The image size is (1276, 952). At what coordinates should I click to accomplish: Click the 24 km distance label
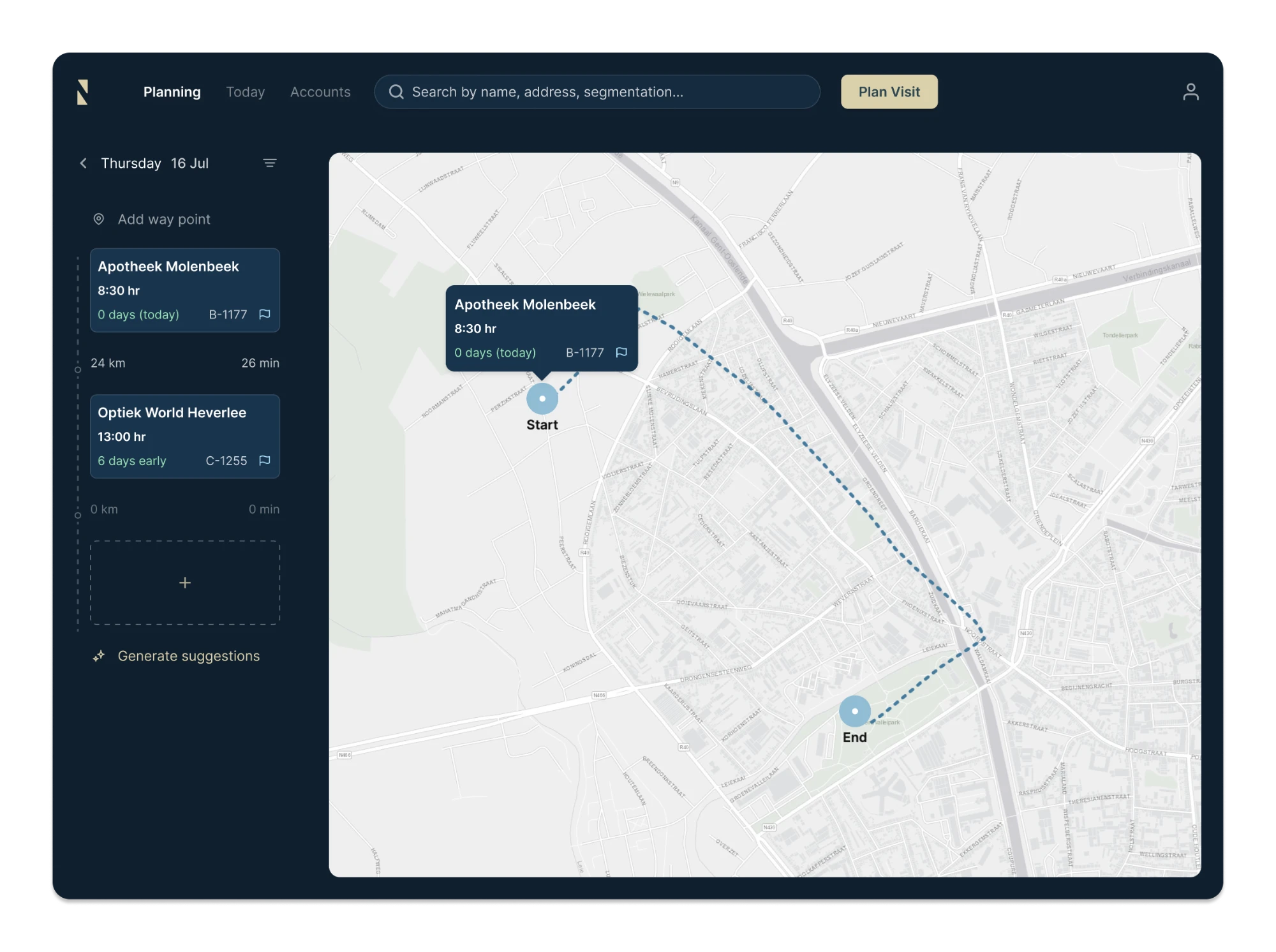click(108, 363)
